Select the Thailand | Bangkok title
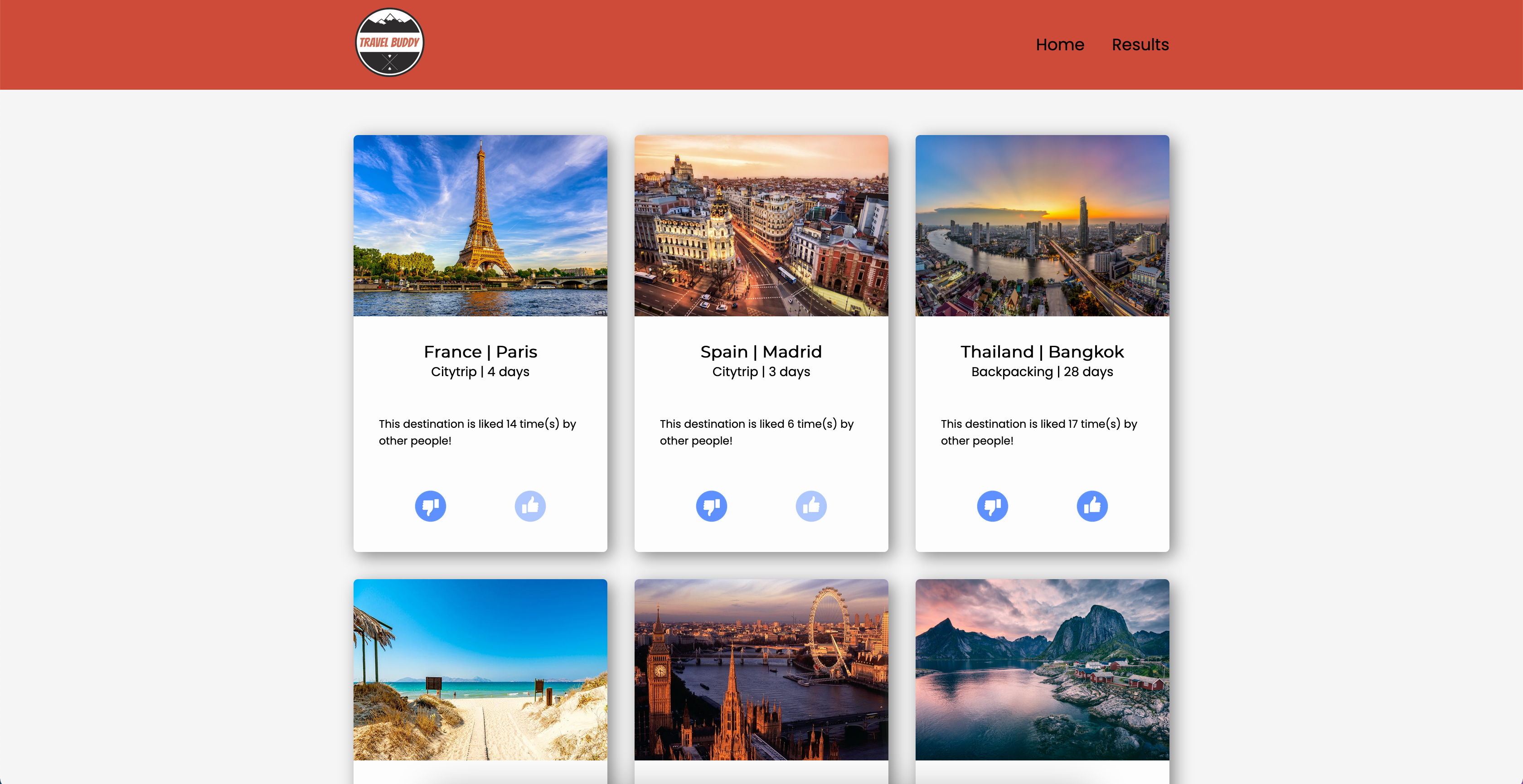This screenshot has height=784, width=1523. 1042,352
